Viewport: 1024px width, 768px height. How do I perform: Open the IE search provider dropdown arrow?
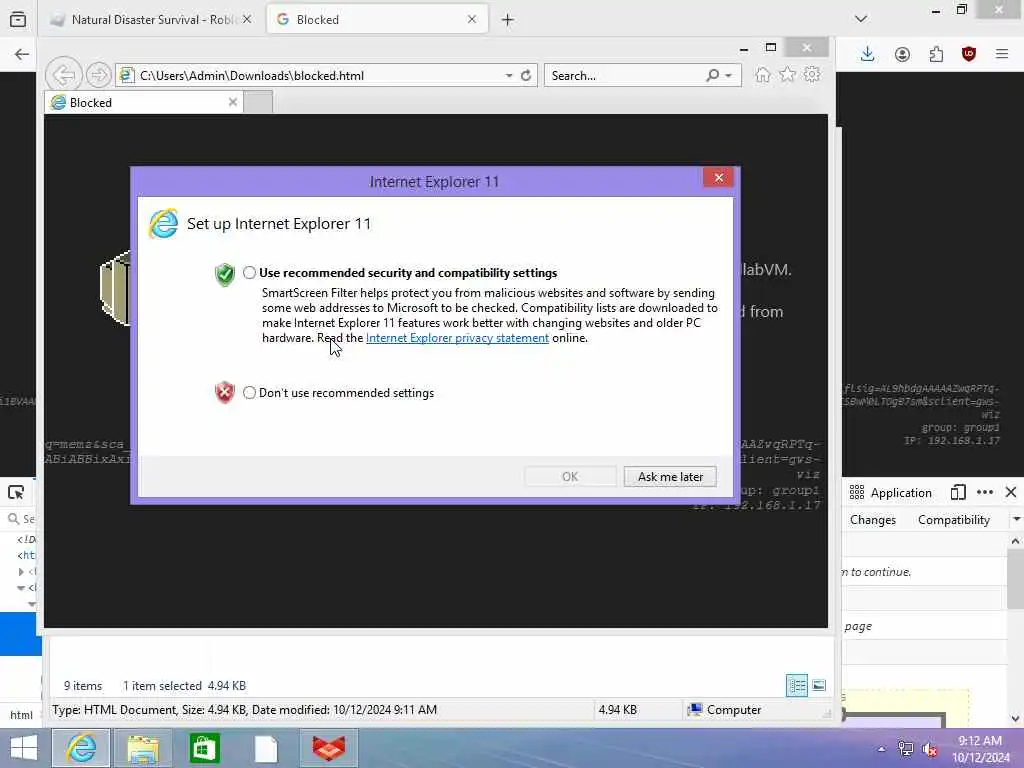point(729,76)
